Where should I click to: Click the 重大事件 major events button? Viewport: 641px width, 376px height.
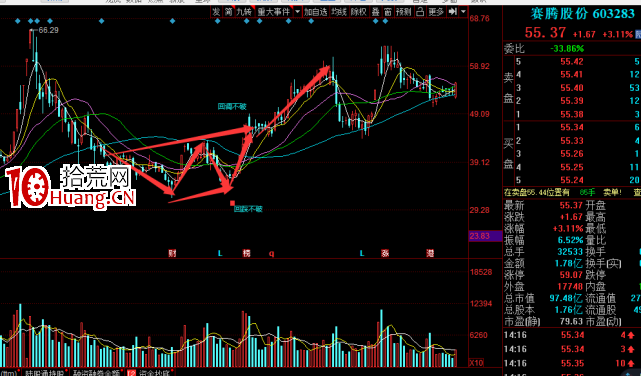point(273,12)
